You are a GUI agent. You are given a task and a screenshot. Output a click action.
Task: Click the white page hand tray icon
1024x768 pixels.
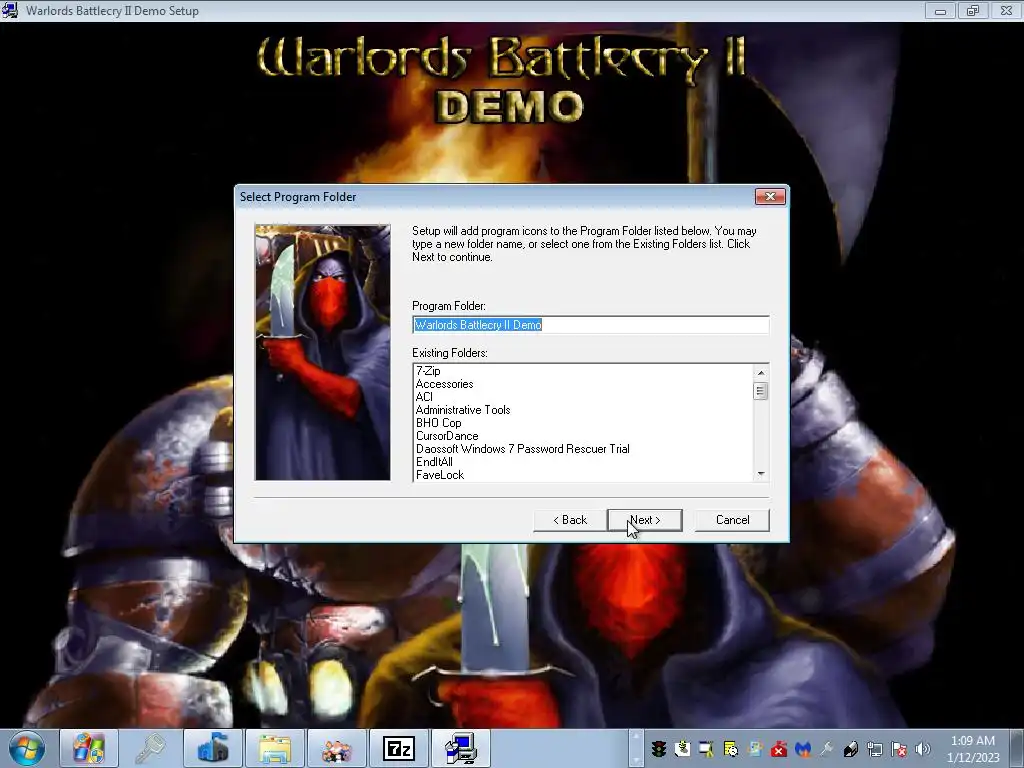click(682, 749)
